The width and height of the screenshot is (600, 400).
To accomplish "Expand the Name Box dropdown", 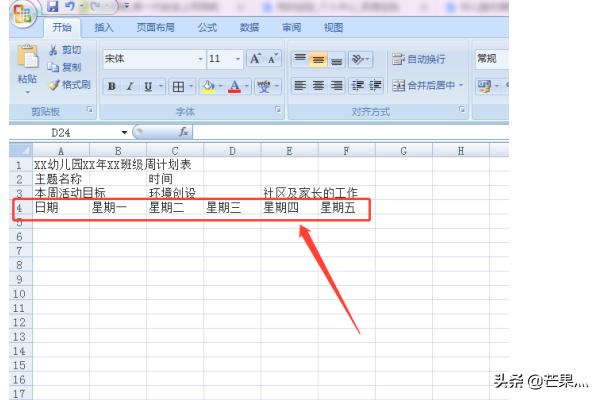I will click(x=124, y=133).
